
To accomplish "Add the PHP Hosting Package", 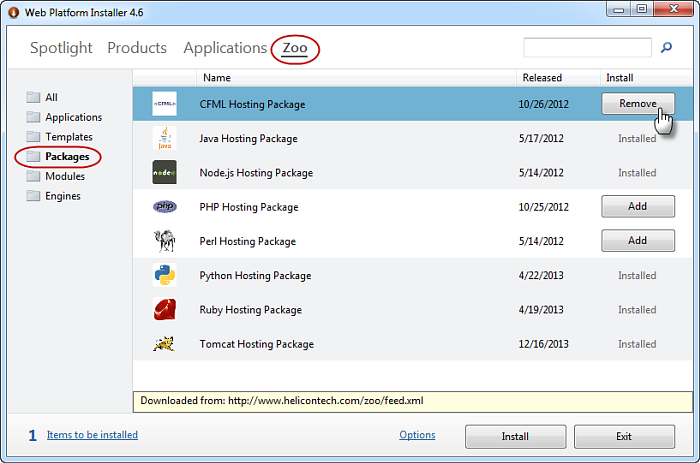I will point(637,207).
